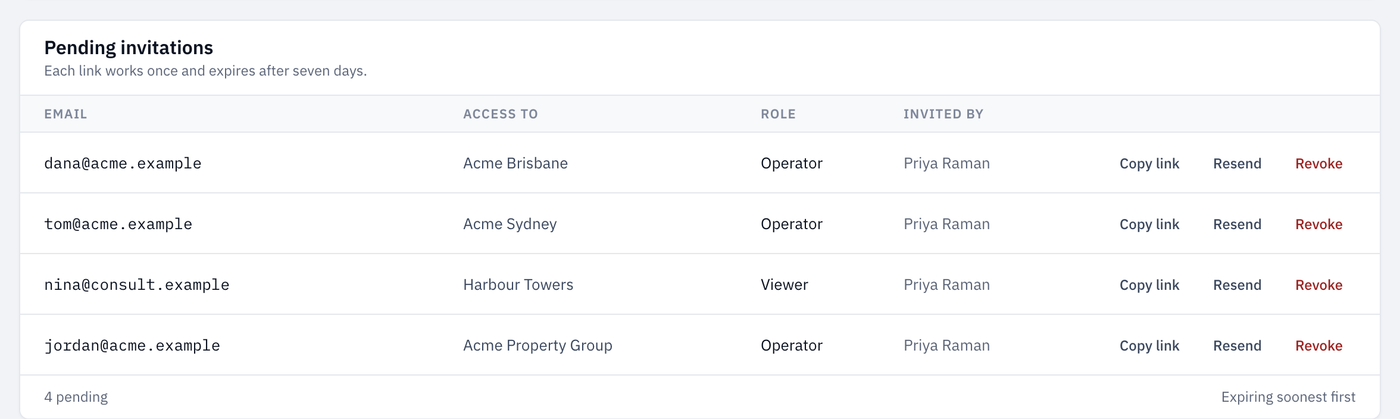This screenshot has height=419, width=1400.
Task: Click the seven-day link expiry note
Action: [x=205, y=72]
